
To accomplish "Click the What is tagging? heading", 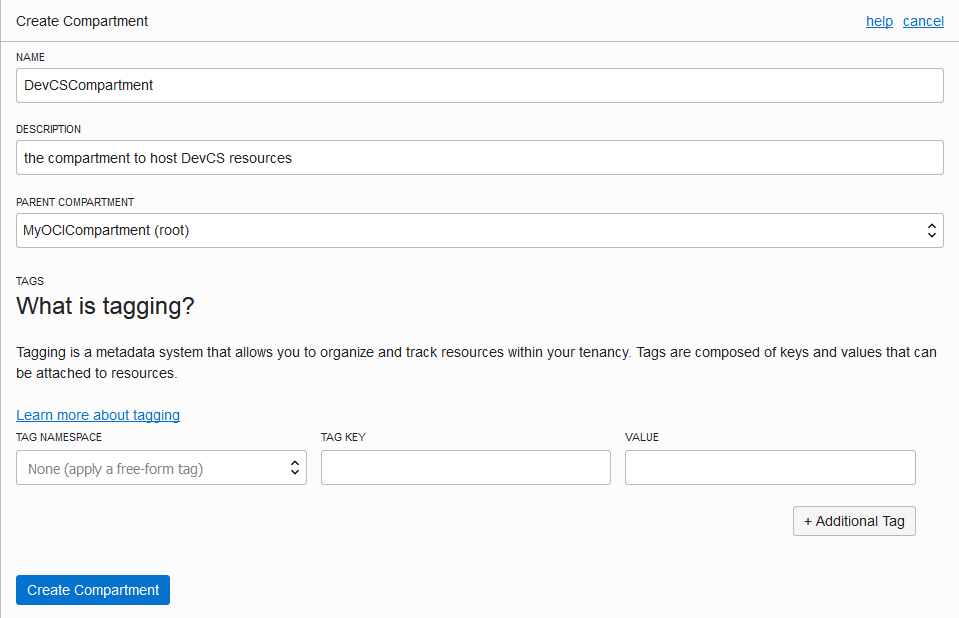I will click(105, 306).
